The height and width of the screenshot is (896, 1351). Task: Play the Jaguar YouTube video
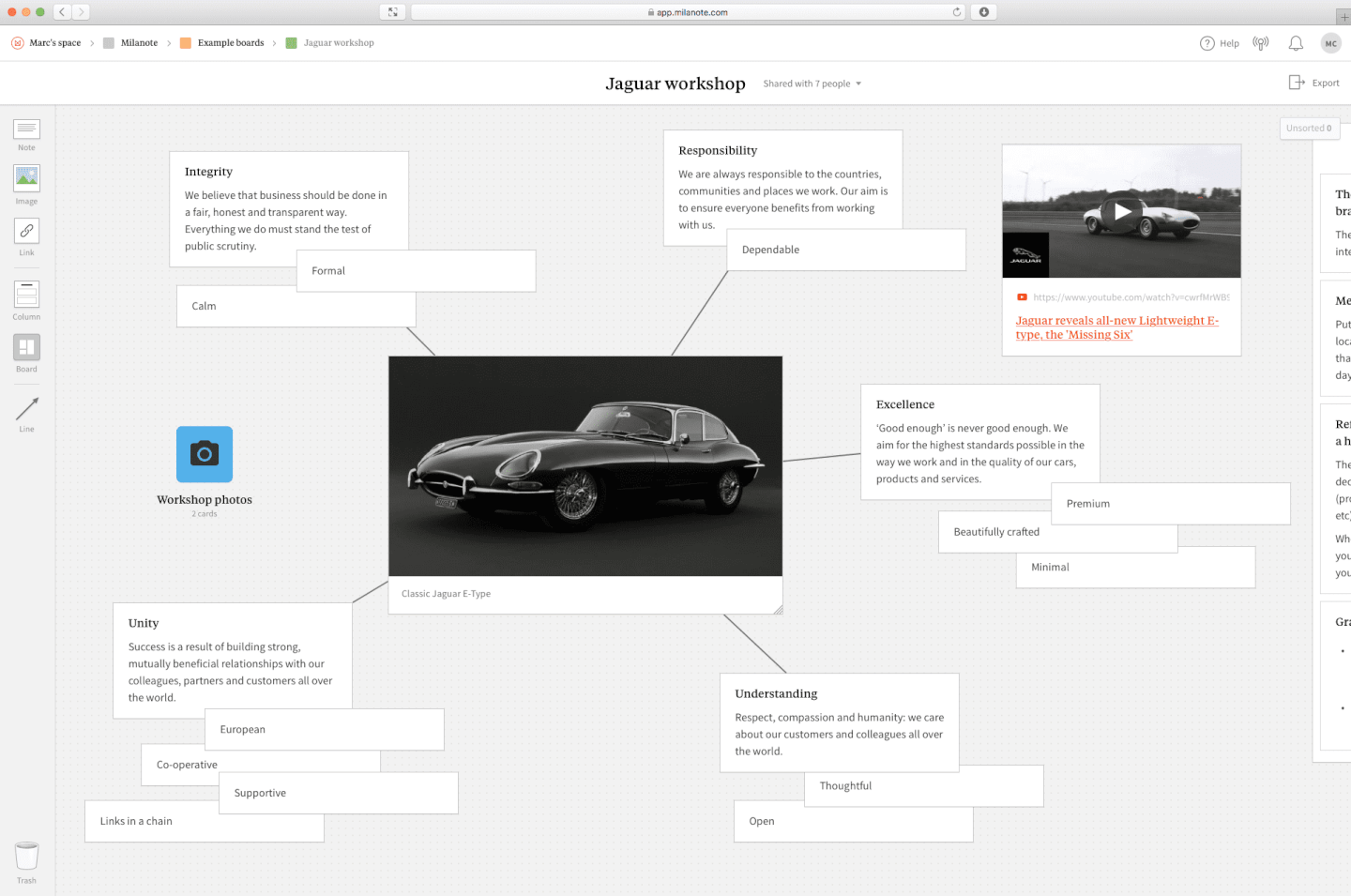(1122, 211)
